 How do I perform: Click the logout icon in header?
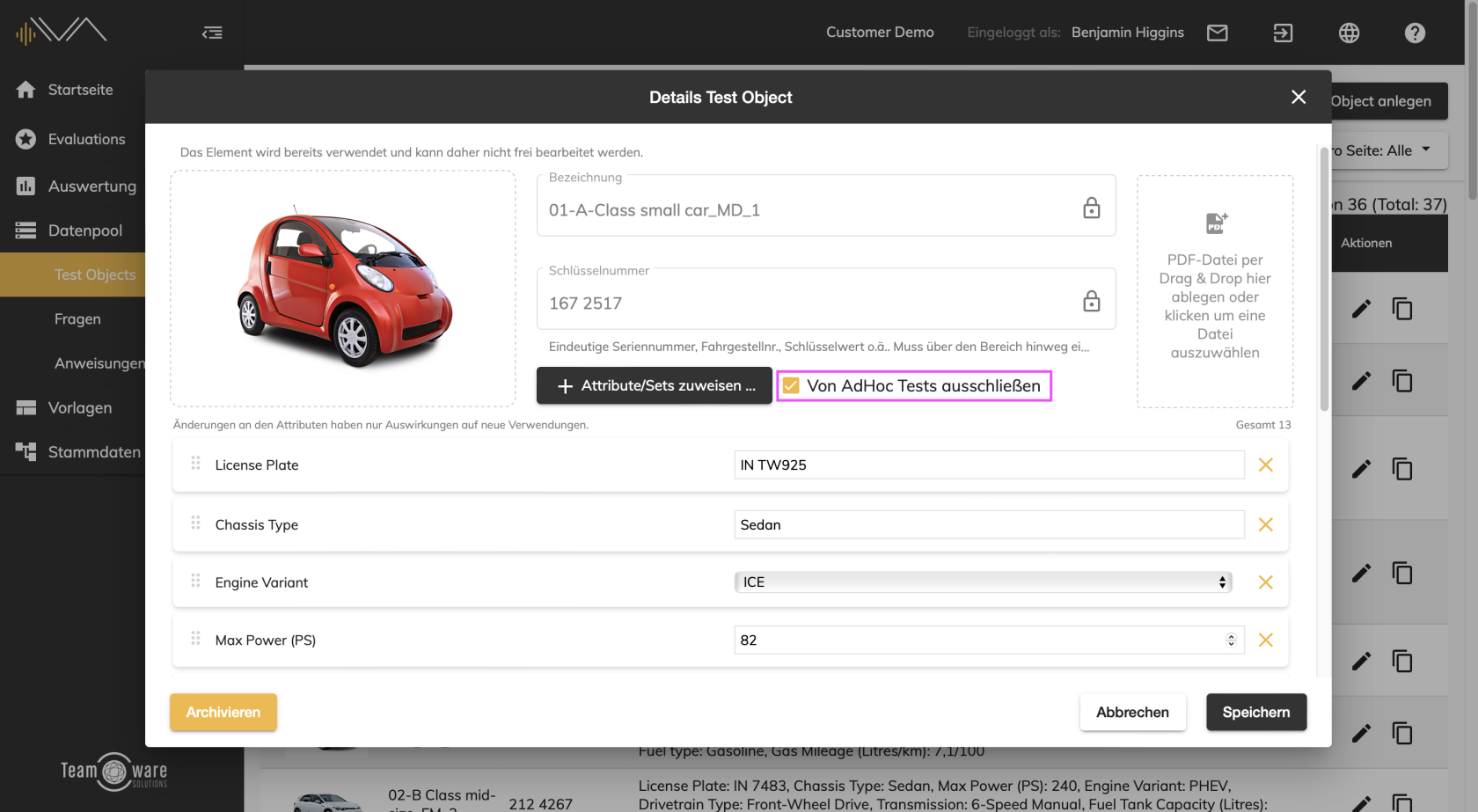point(1284,33)
